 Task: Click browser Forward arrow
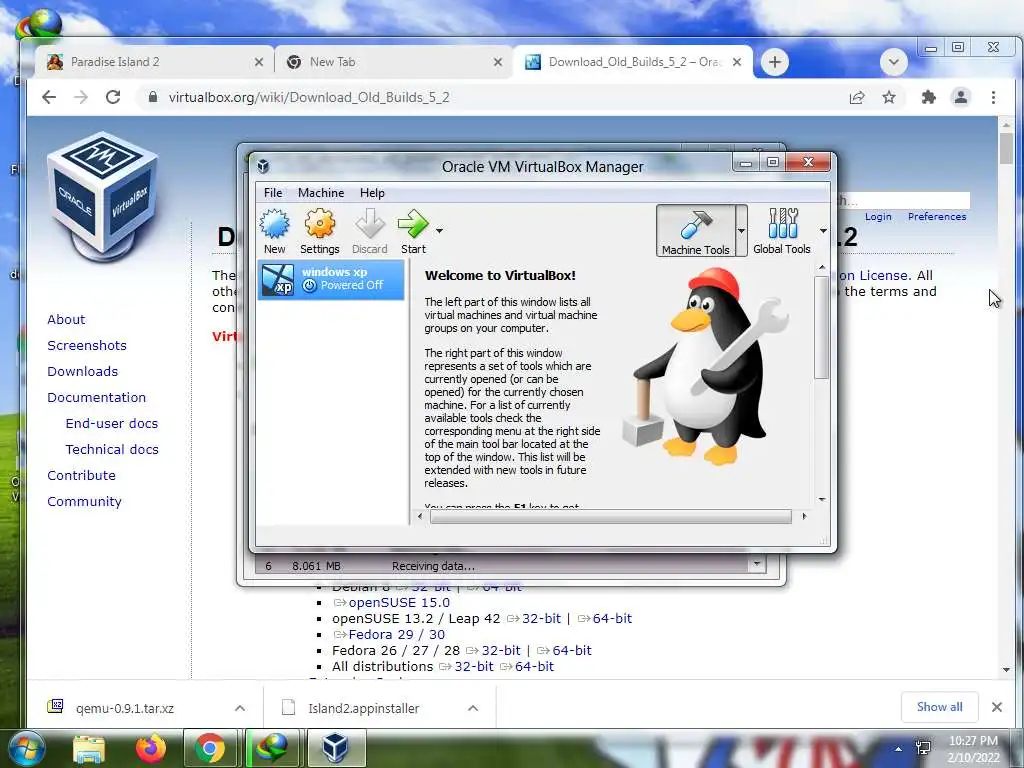(81, 97)
